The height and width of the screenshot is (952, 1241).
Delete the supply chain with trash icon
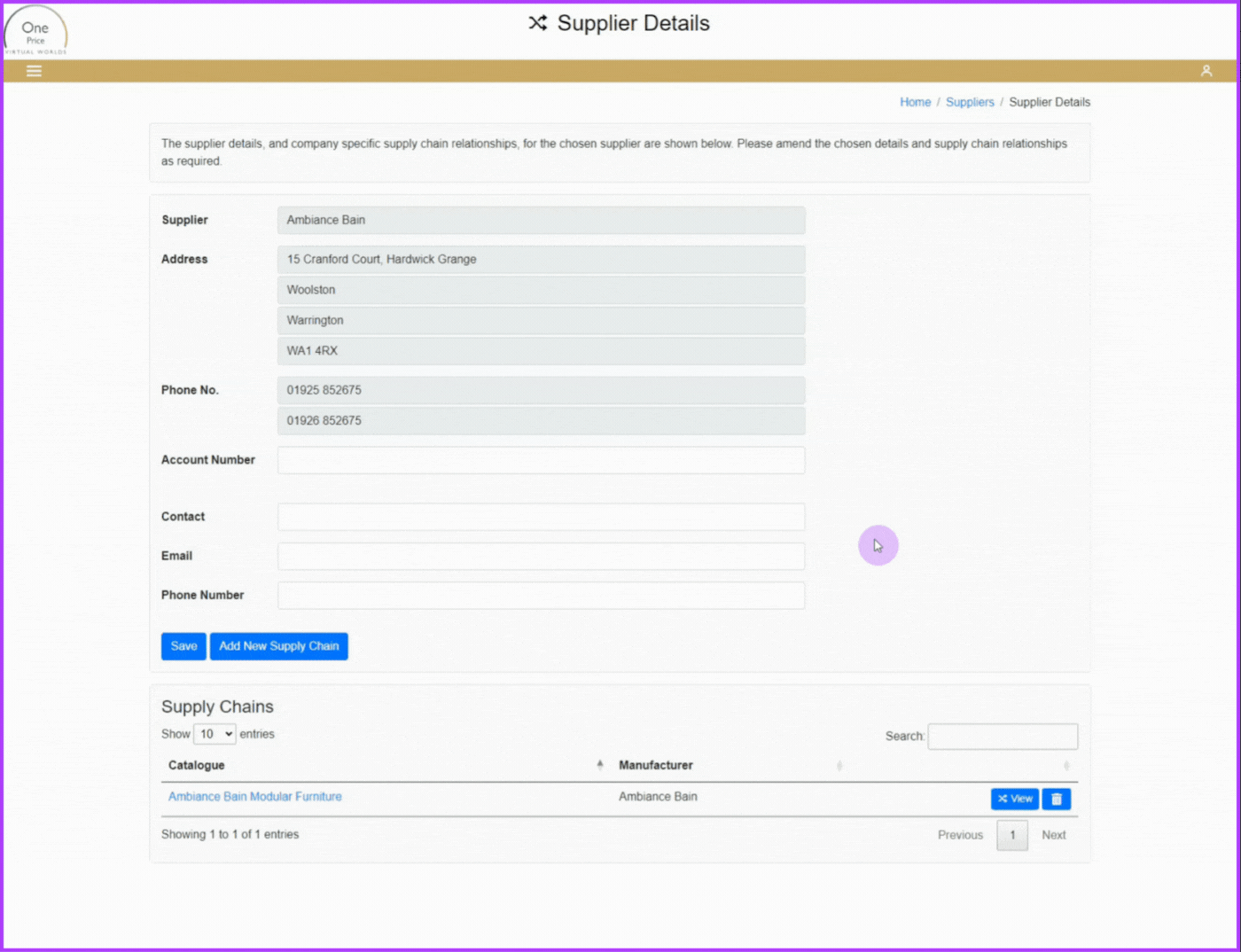tap(1056, 799)
